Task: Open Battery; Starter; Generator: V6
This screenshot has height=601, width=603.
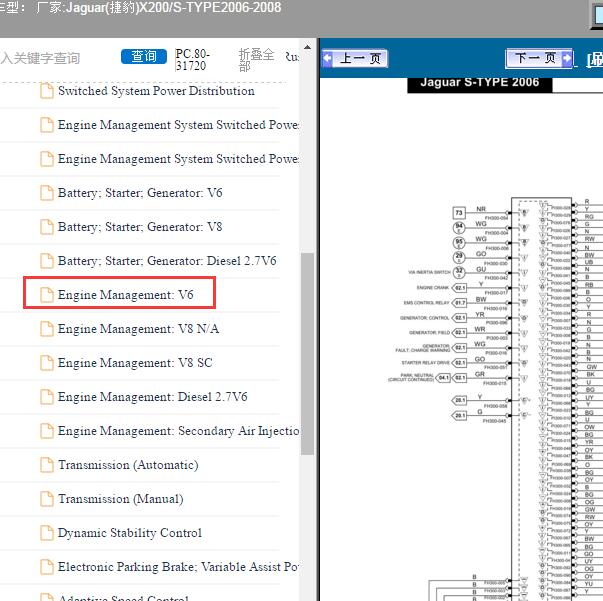Action: pos(140,193)
